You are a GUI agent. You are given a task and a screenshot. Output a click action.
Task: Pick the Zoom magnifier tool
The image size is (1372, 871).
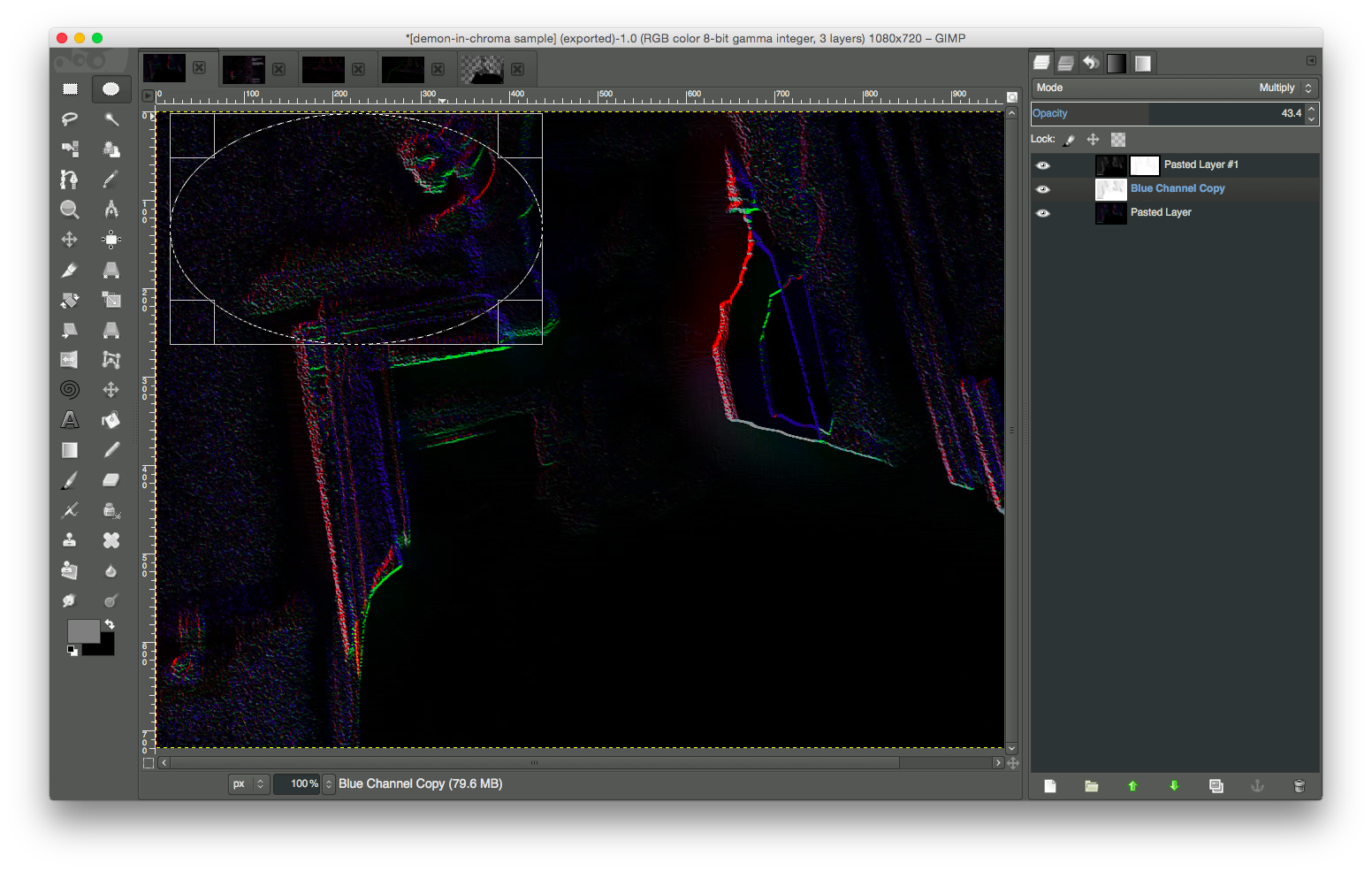click(70, 210)
